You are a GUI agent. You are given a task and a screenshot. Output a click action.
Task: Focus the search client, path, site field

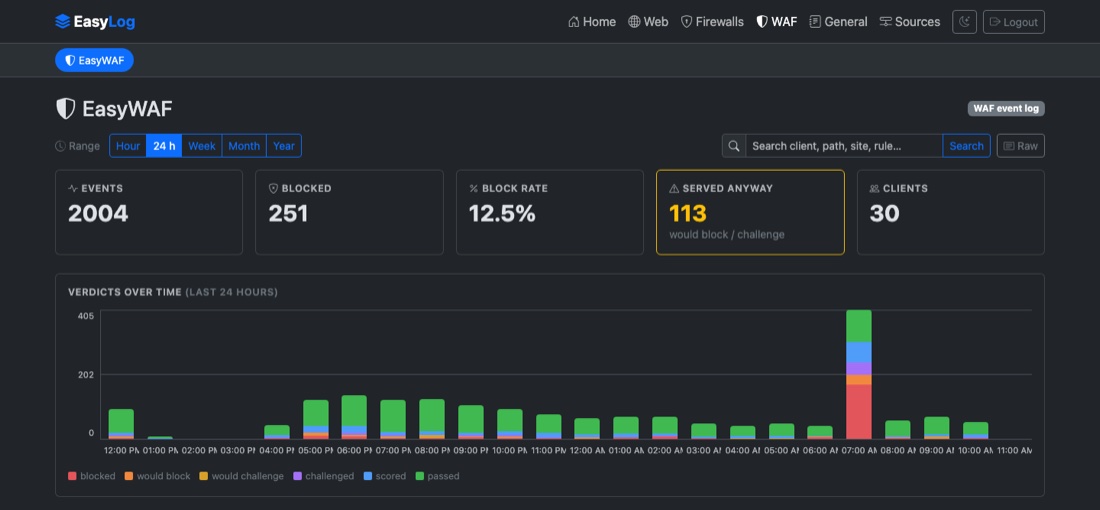coord(844,146)
